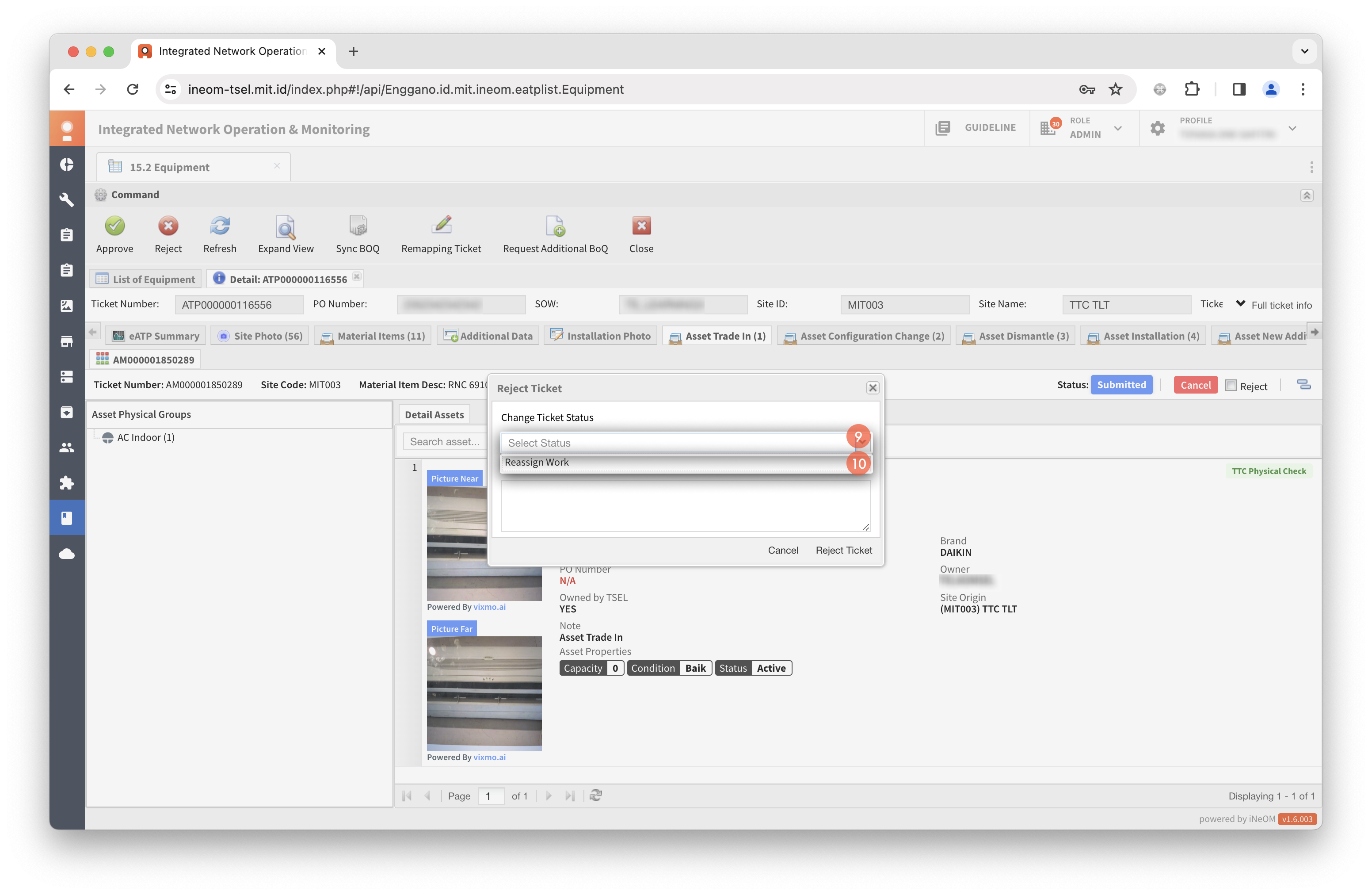Image resolution: width=1372 pixels, height=895 pixels.
Task: Click the page number field
Action: [x=491, y=796]
